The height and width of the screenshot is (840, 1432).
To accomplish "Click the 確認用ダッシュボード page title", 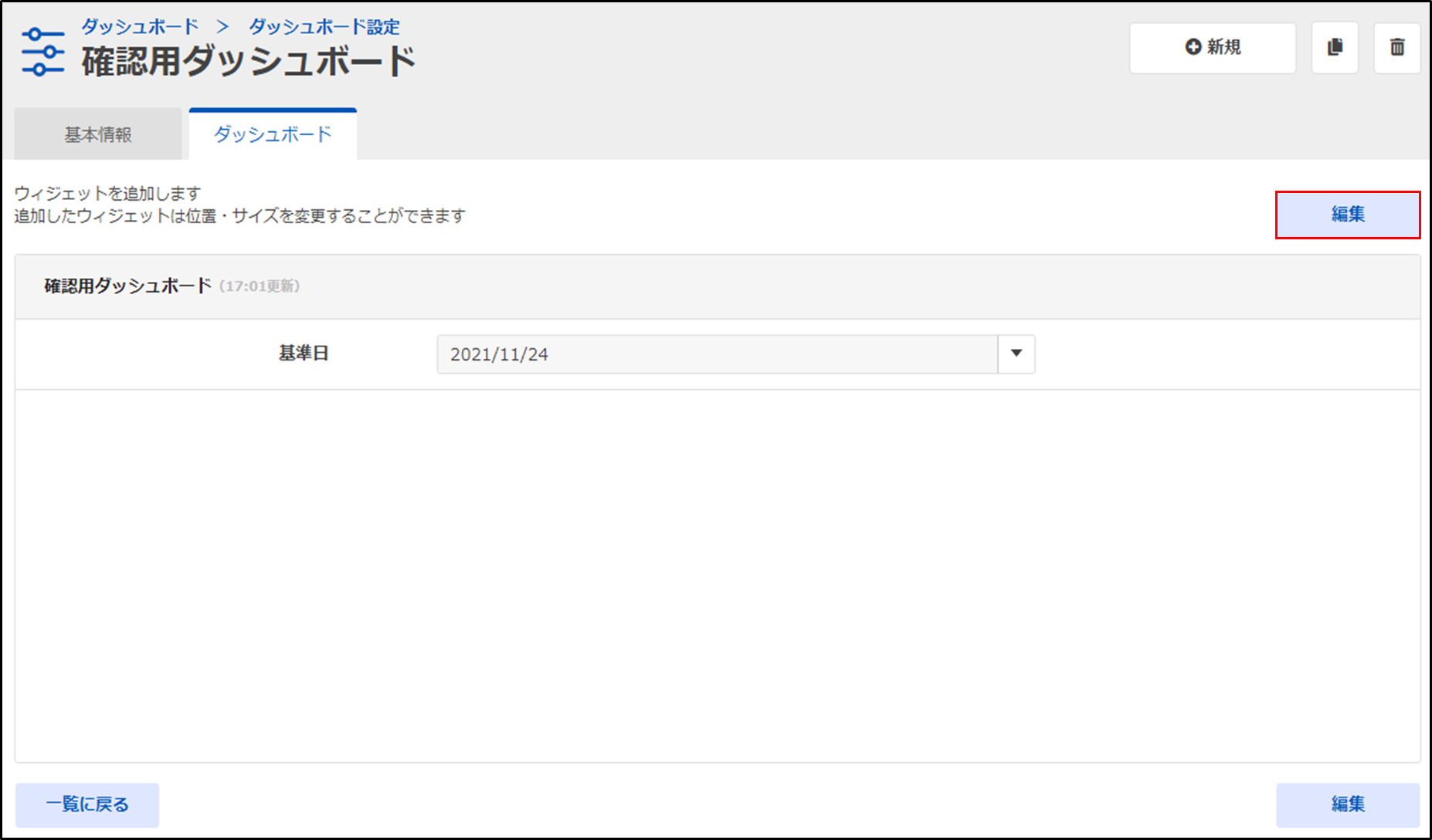I will coord(249,62).
